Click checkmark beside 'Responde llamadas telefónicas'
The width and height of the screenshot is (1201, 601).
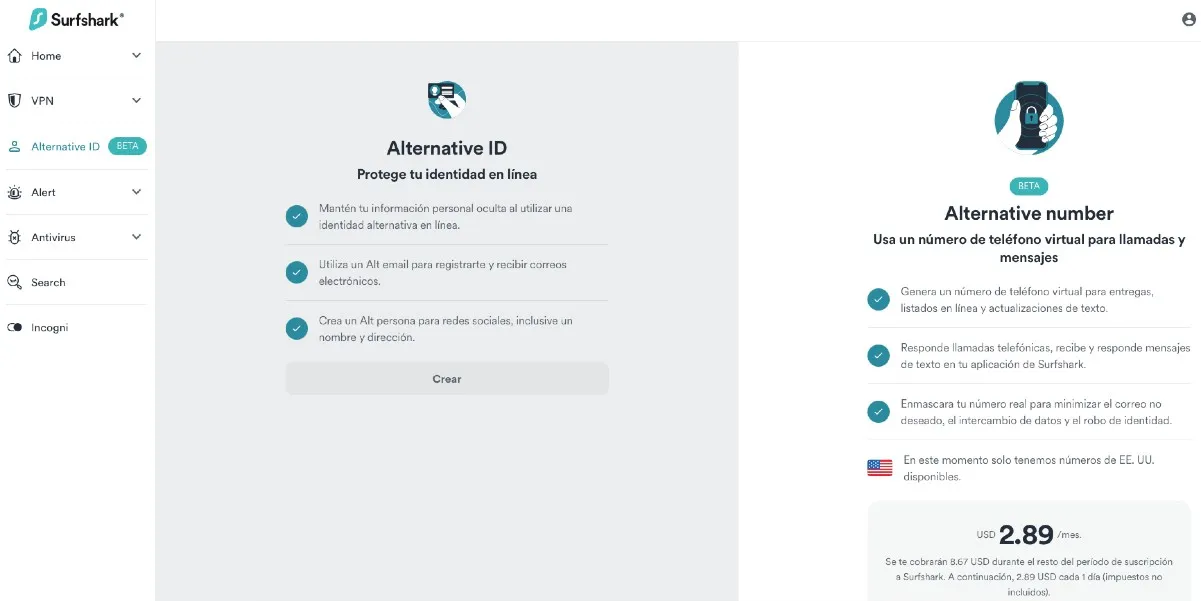pyautogui.click(x=878, y=355)
